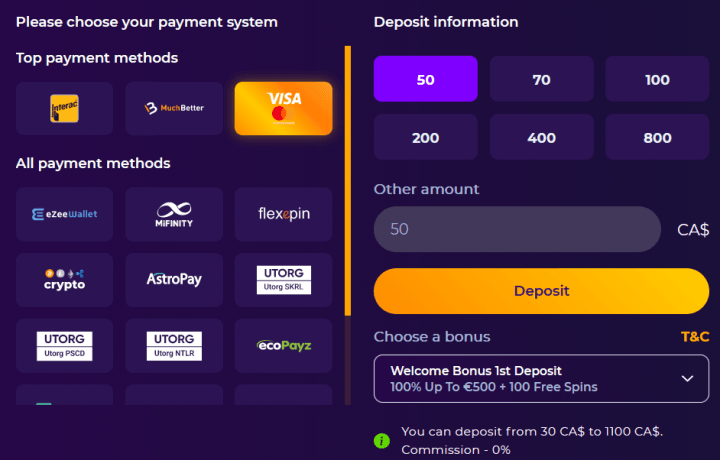Open the Welcome Bonus 1st Deposit dropdown
The height and width of the screenshot is (460, 720).
pos(541,379)
